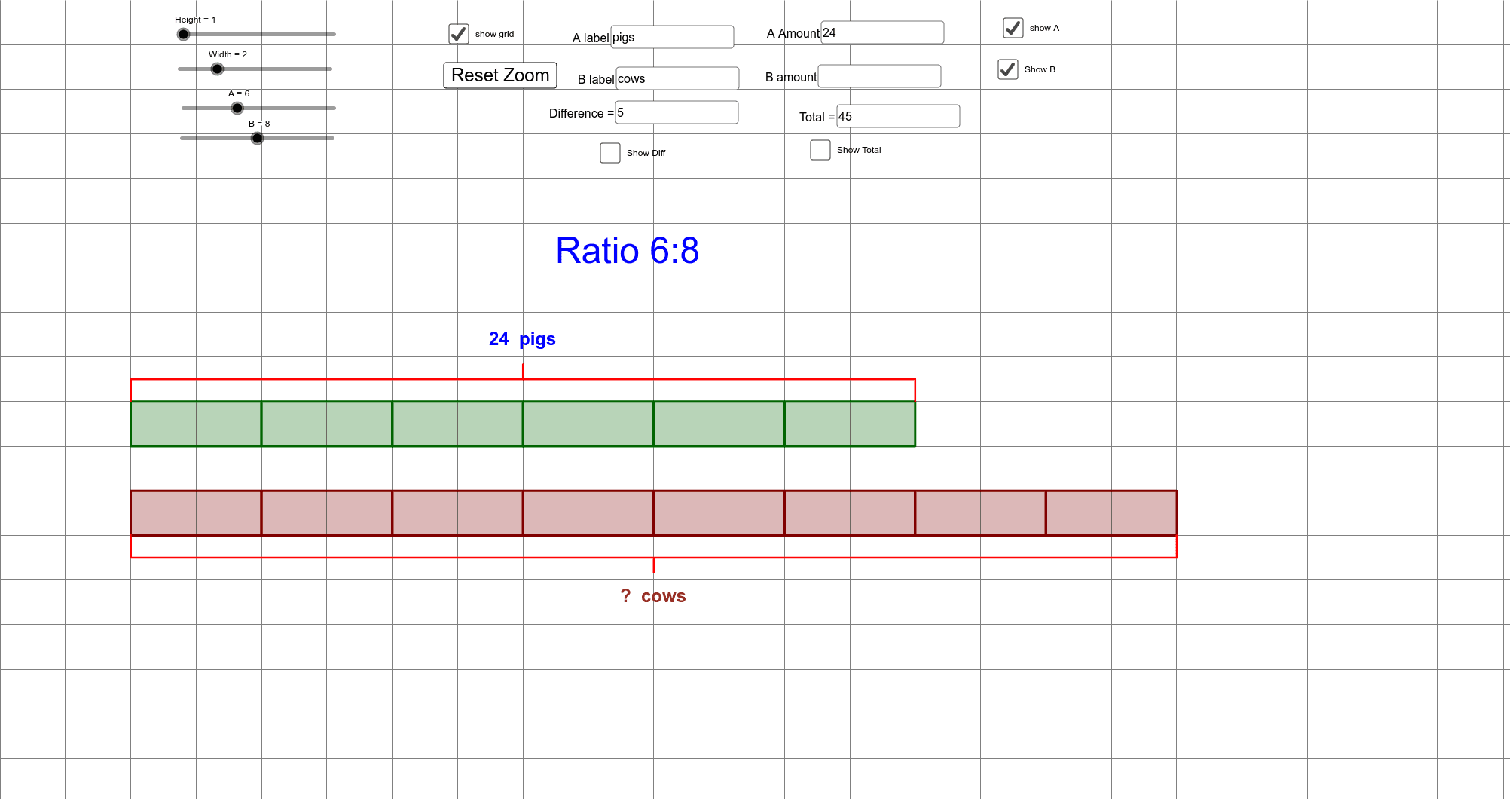Disable the show grid checkbox

[x=458, y=33]
